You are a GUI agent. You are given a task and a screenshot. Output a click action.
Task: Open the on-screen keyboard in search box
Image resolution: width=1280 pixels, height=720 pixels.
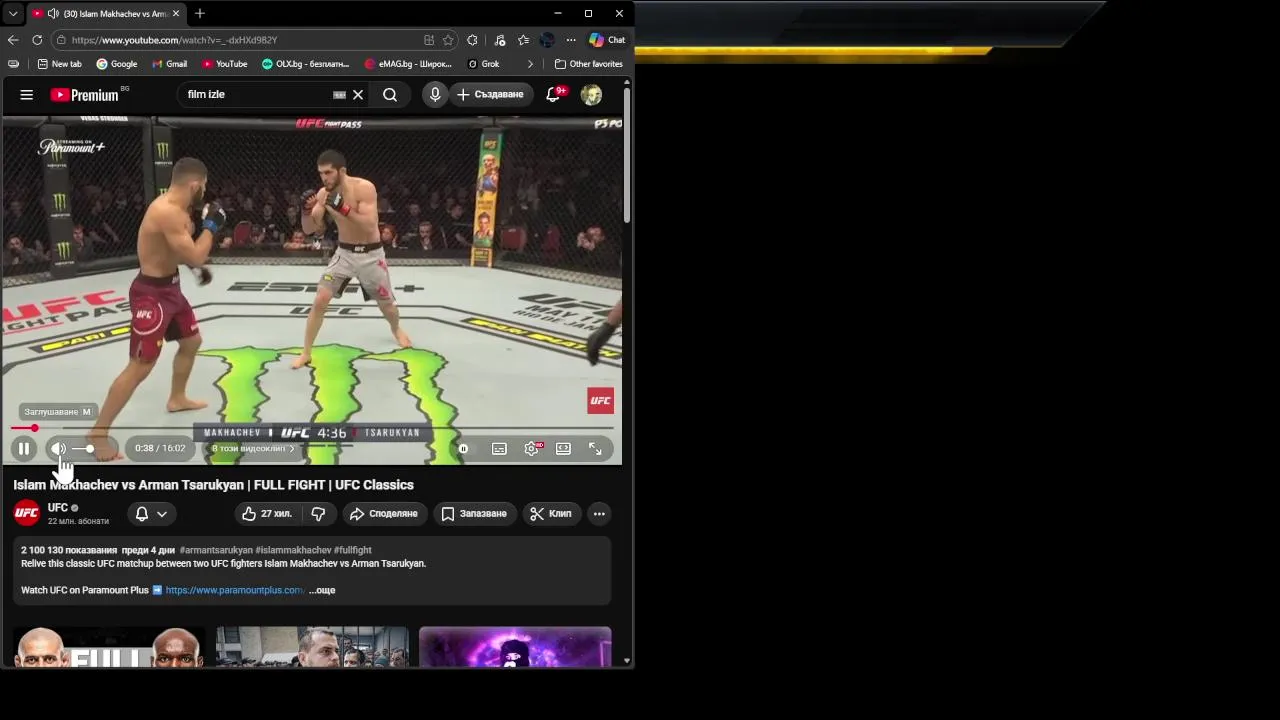click(339, 95)
